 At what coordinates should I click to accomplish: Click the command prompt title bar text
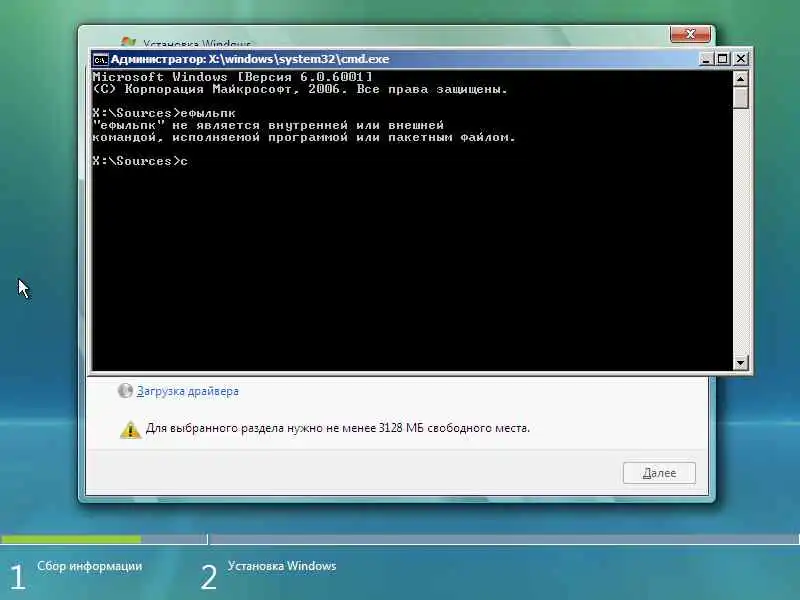250,59
